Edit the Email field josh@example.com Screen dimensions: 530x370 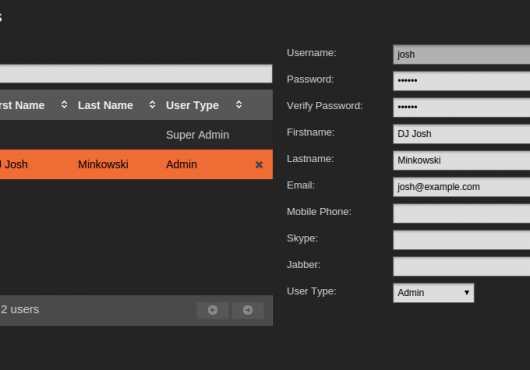pyautogui.click(x=461, y=187)
